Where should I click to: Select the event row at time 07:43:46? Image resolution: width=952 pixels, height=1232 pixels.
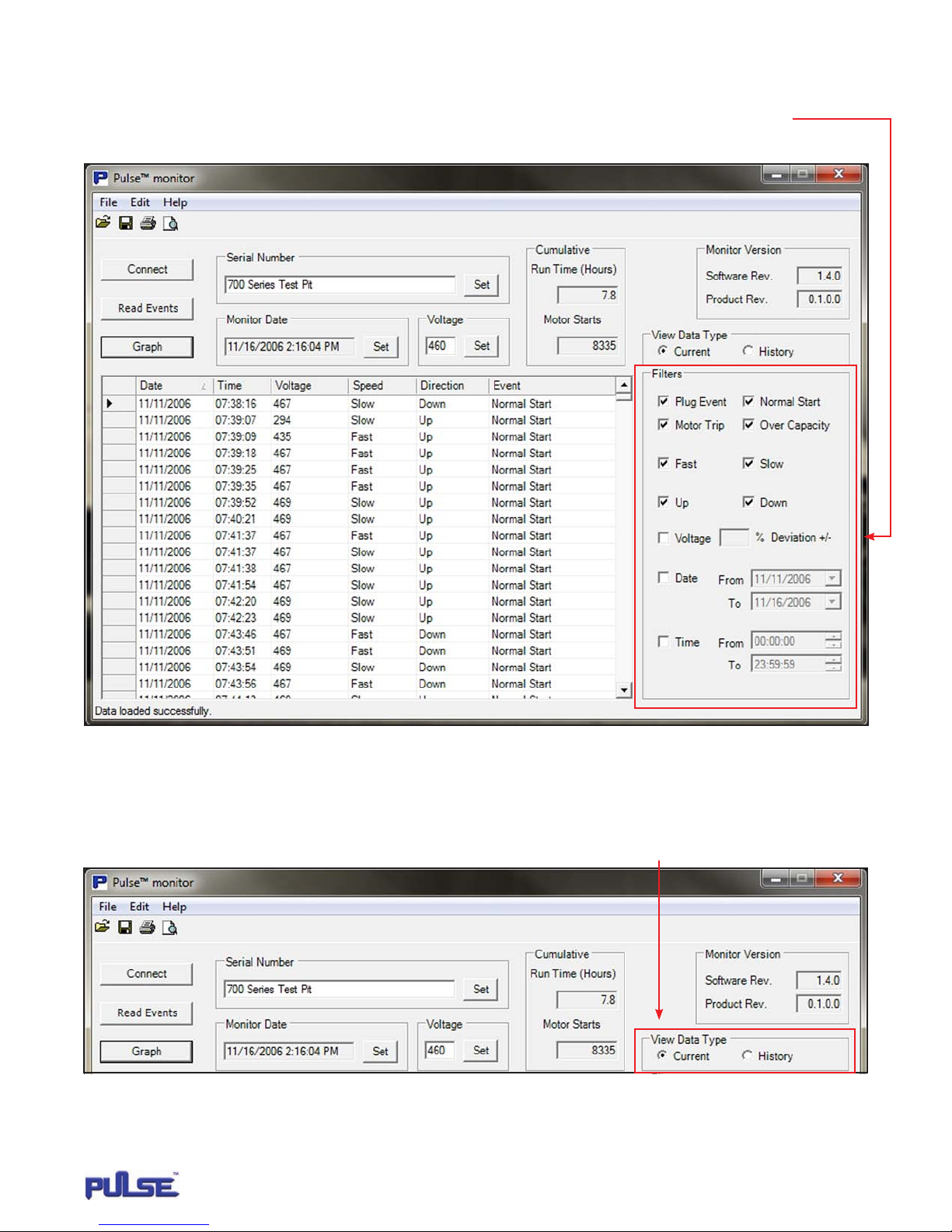[x=359, y=634]
